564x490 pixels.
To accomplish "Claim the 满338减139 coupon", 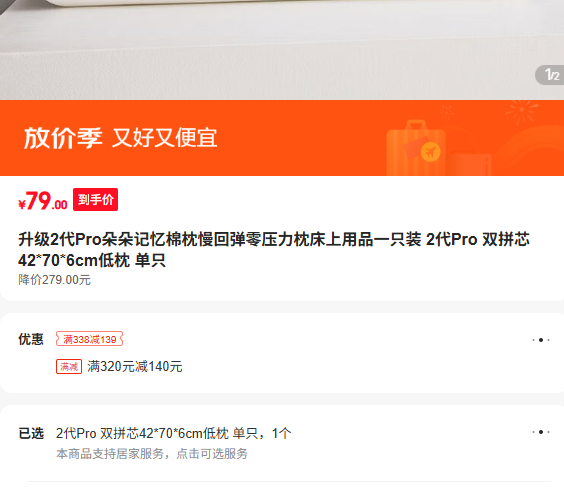I will (89, 339).
